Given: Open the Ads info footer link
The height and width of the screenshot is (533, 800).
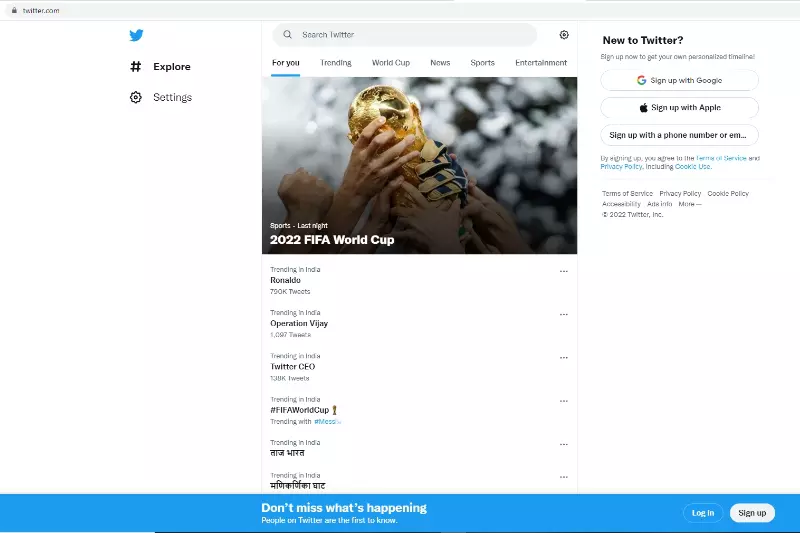Looking at the screenshot, I should (660, 204).
